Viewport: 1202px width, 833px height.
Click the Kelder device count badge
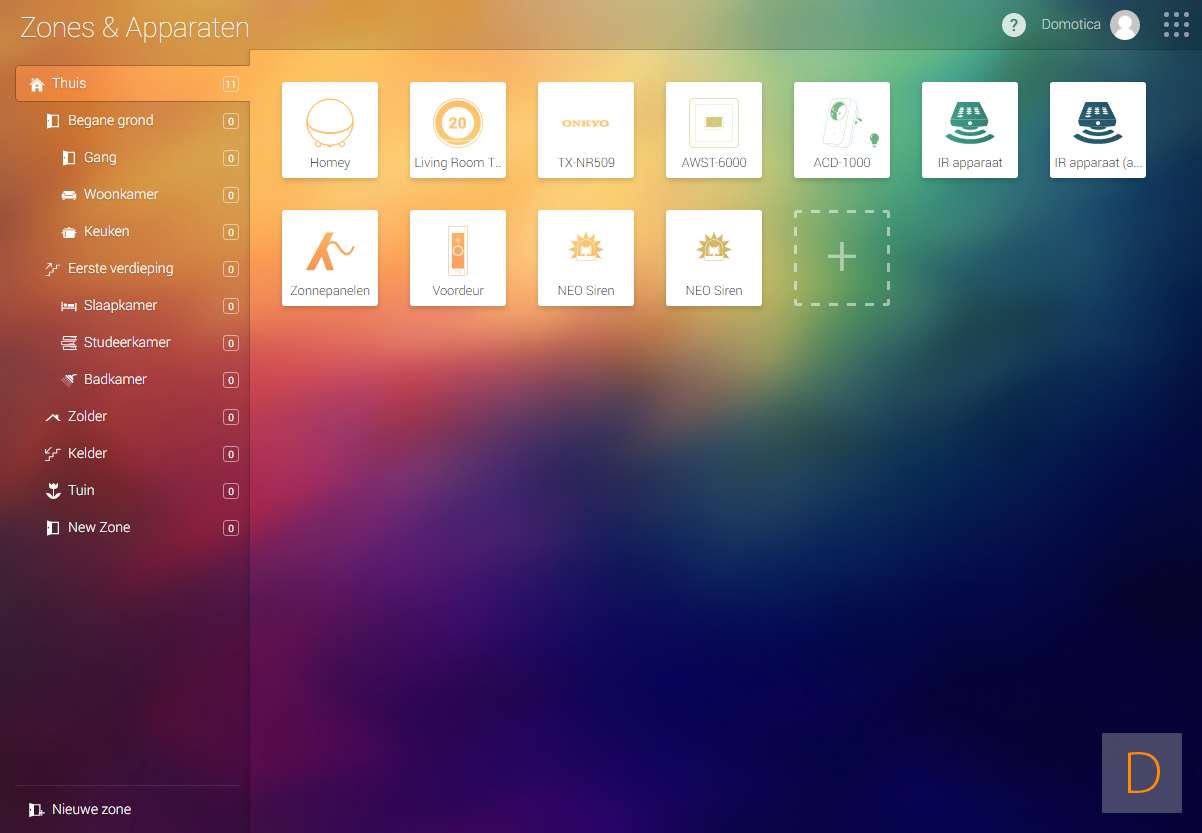tap(231, 455)
